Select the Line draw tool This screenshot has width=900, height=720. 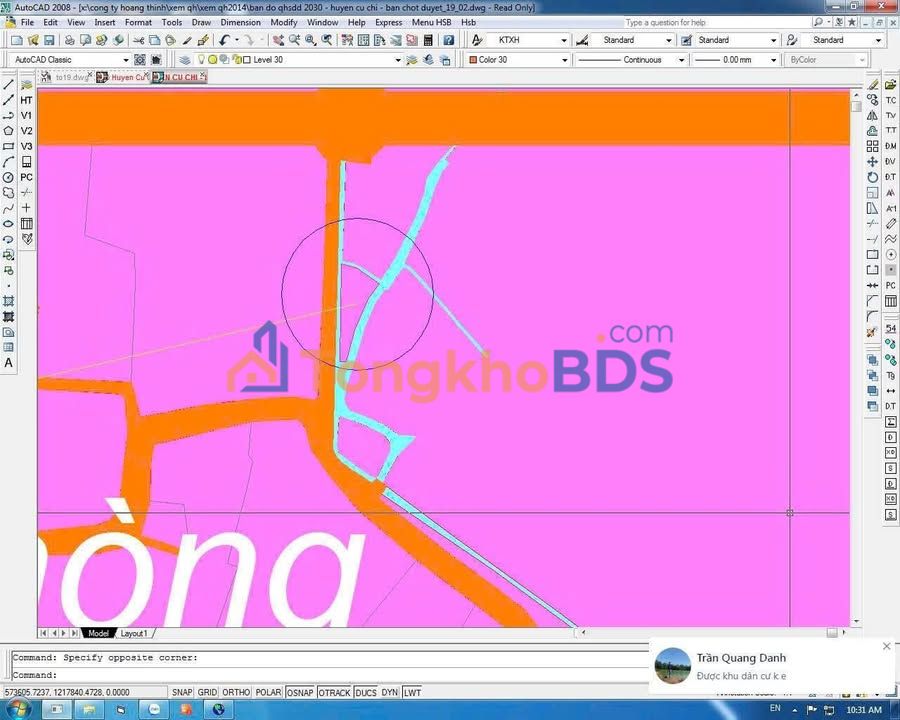(x=9, y=85)
